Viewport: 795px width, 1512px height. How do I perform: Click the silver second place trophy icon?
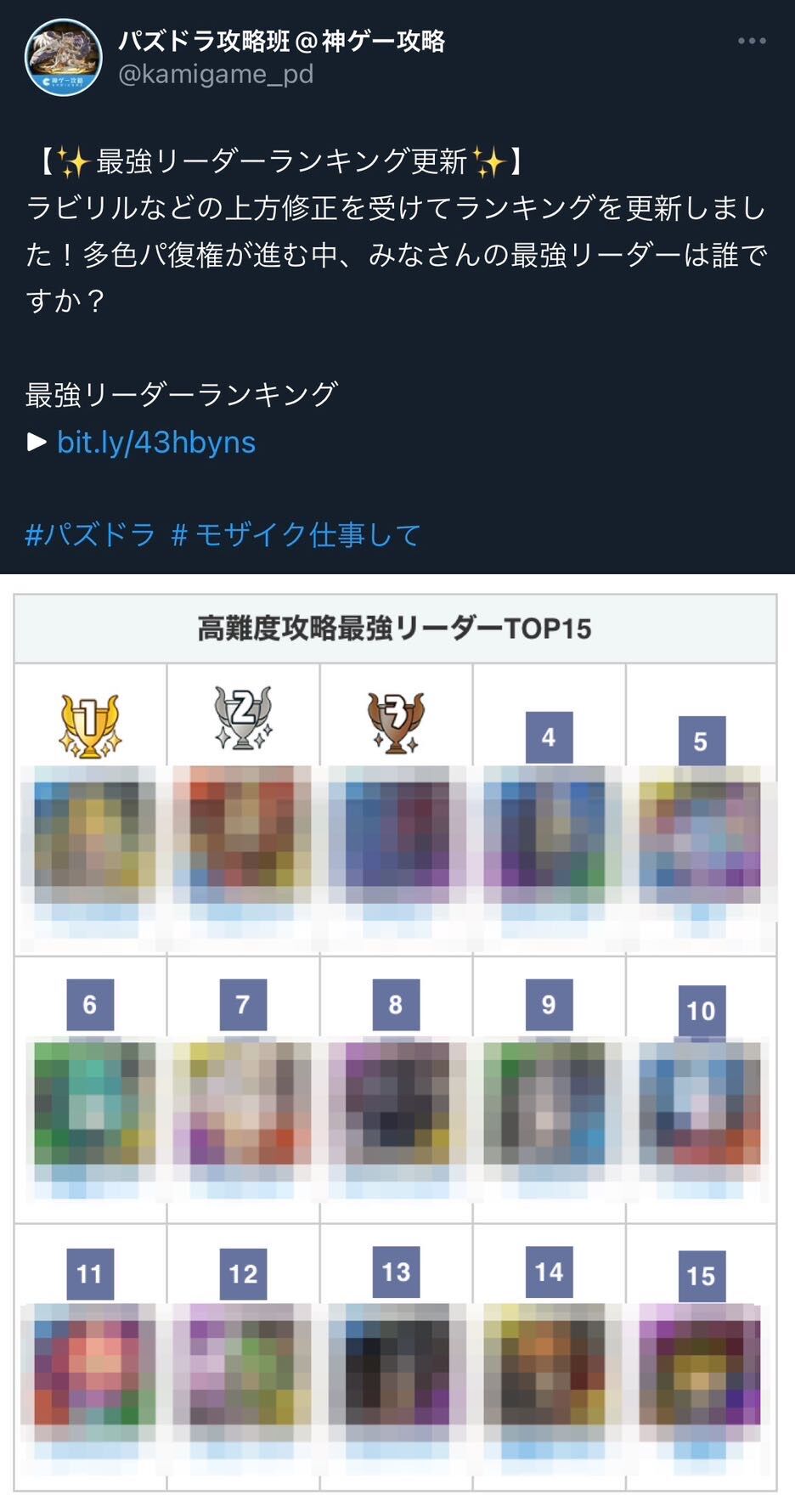pos(243,718)
